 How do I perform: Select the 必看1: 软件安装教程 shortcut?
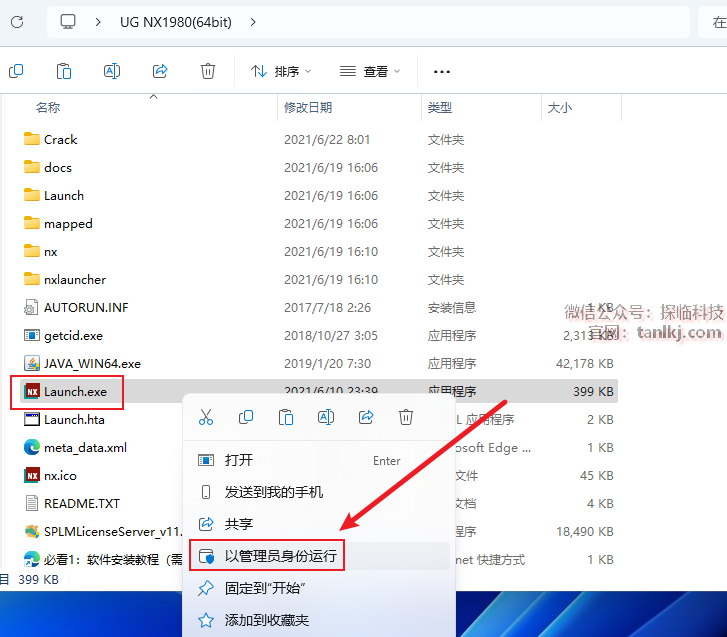113,560
